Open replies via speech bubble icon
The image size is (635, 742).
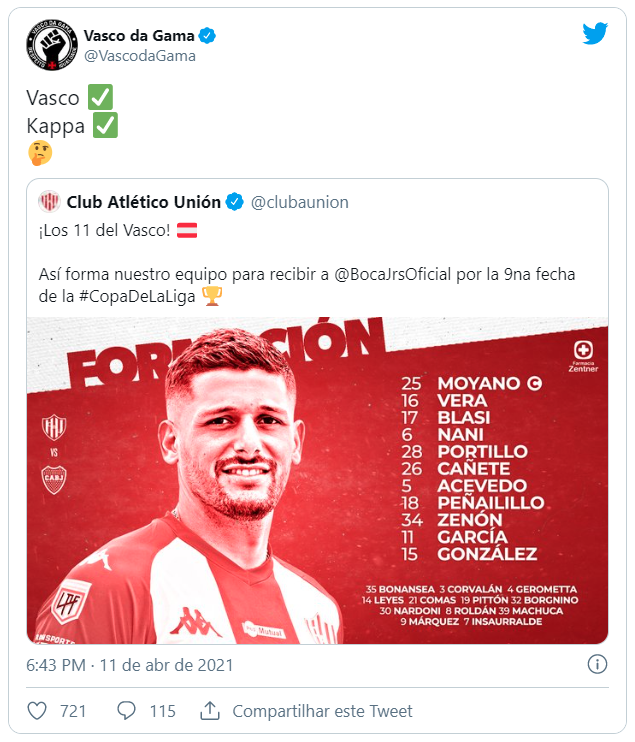(126, 711)
